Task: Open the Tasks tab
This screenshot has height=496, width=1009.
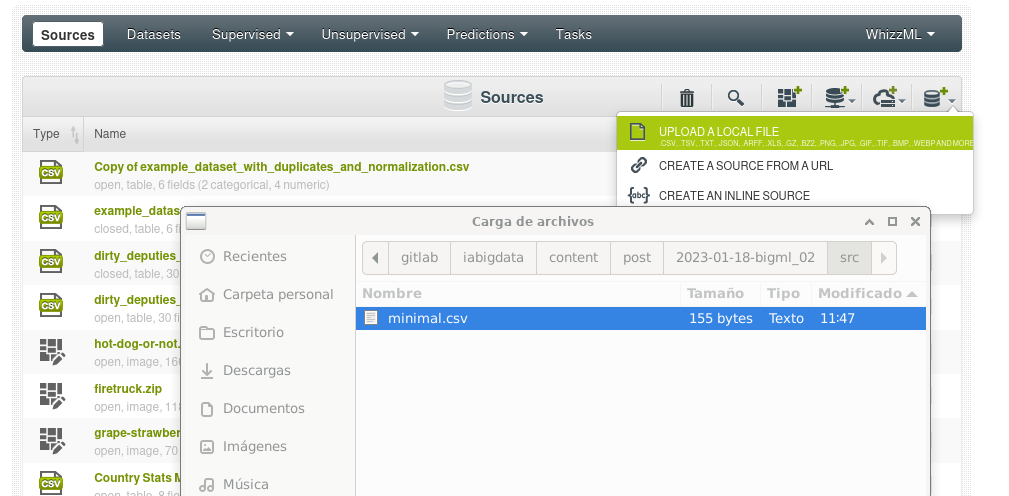Action: [574, 34]
